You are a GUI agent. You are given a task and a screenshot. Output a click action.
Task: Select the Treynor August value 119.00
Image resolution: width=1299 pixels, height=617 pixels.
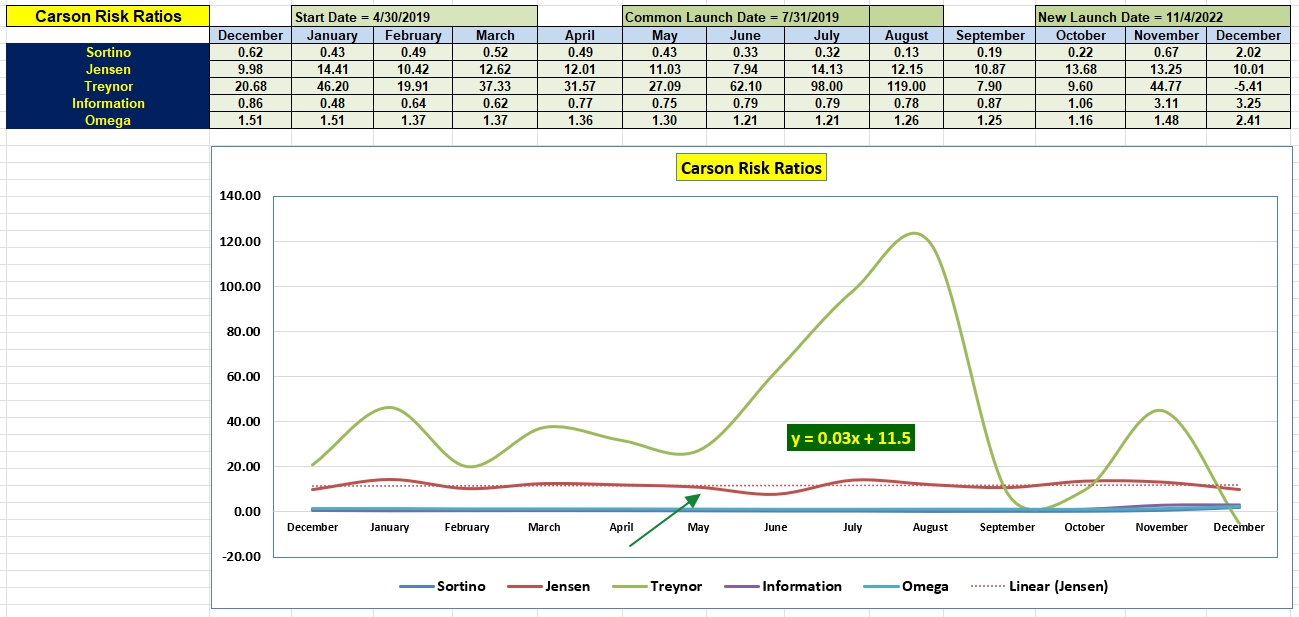[x=906, y=86]
